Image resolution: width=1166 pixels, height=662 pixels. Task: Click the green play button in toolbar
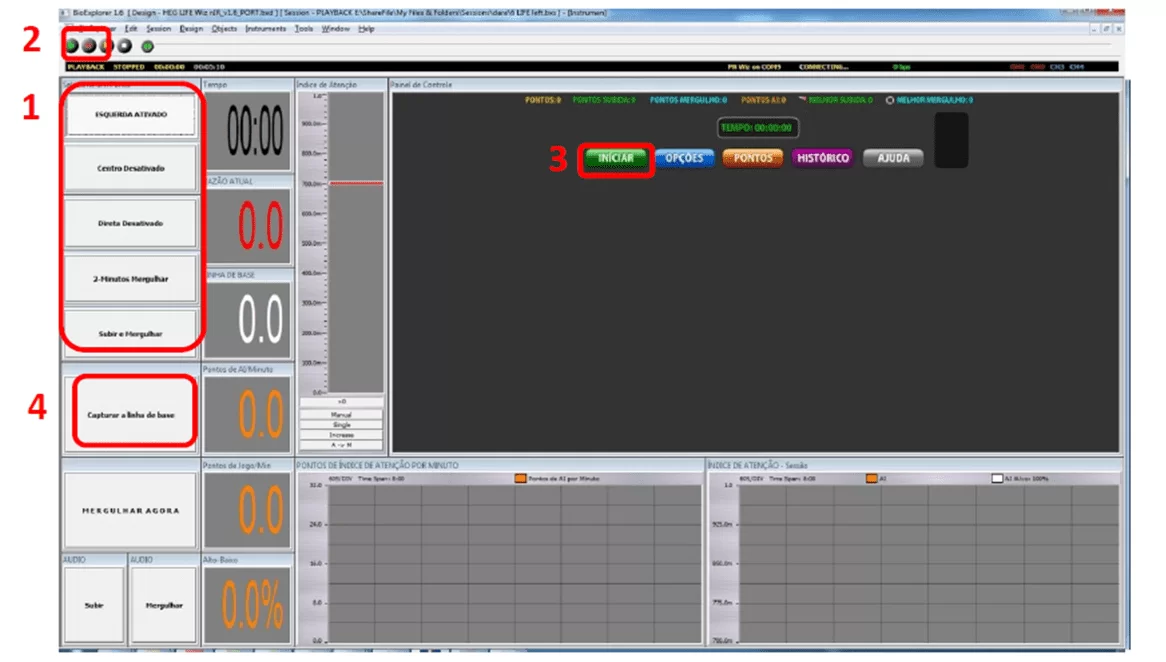[72, 46]
